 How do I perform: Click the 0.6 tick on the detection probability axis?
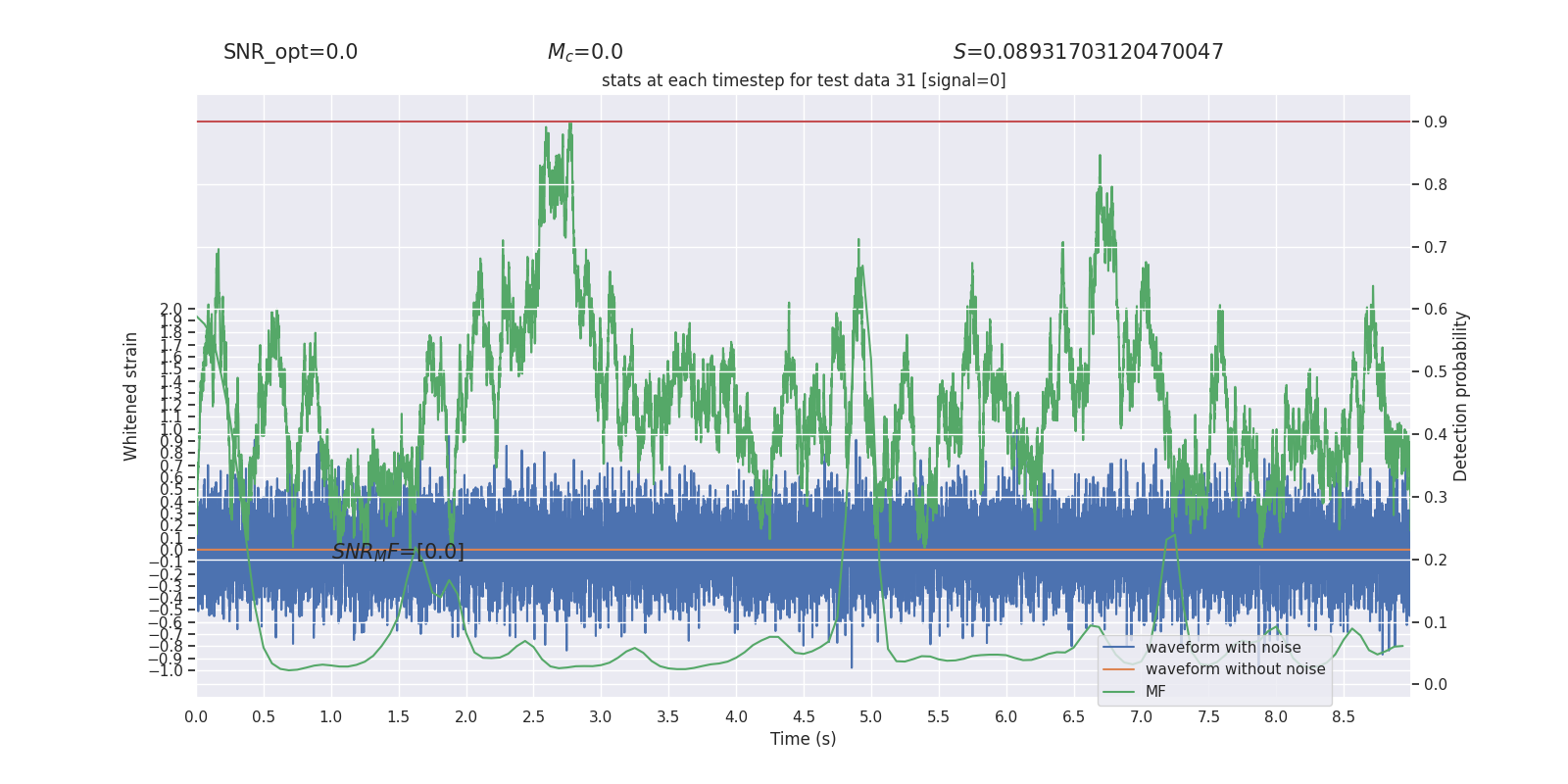1436,309
